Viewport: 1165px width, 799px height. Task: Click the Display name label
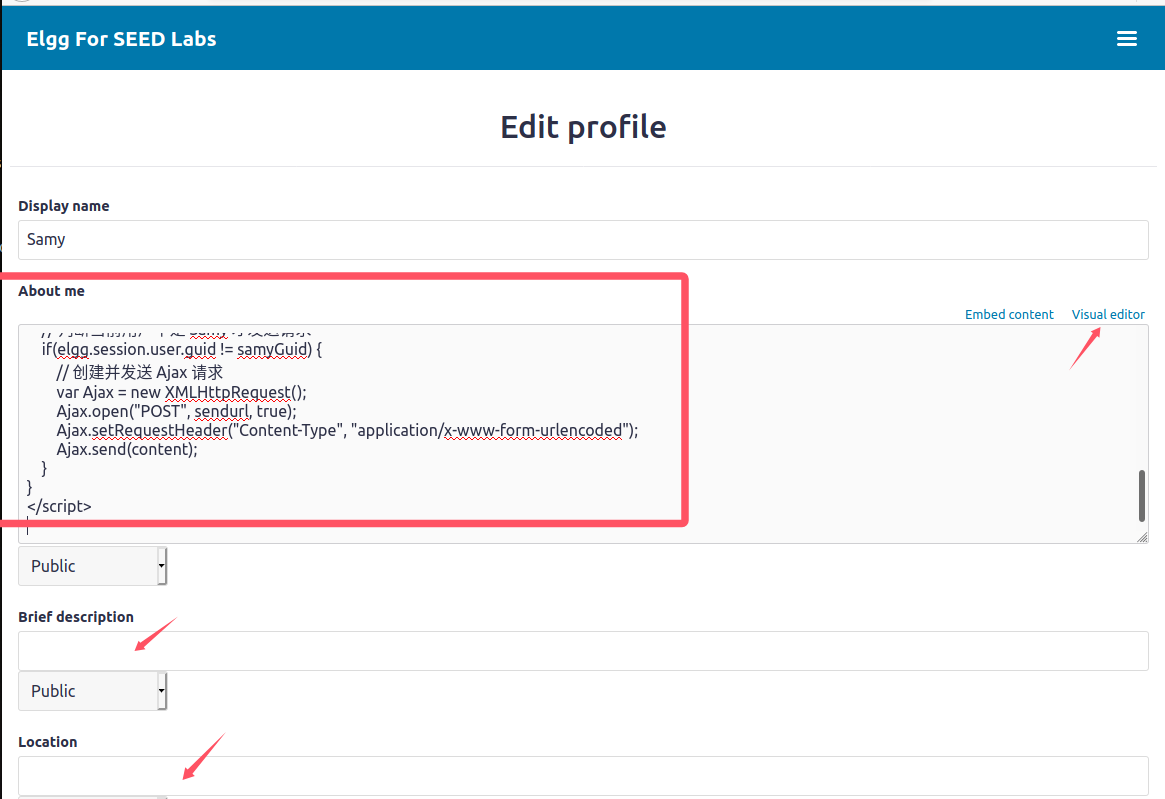pos(64,206)
